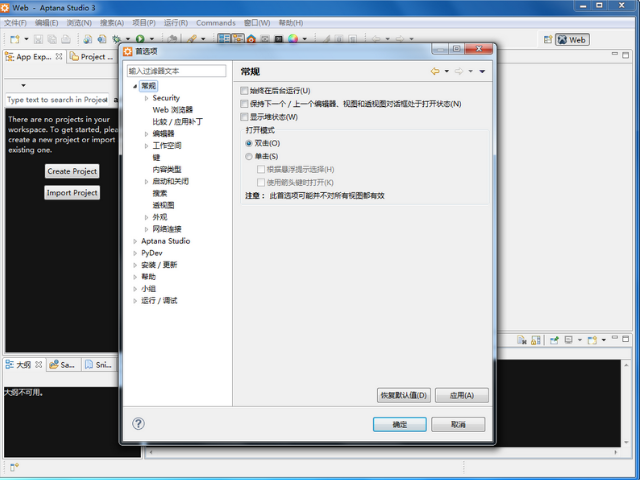Open the Terminal icon in toolbar
The height and width of the screenshot is (480, 641).
pyautogui.click(x=279, y=39)
